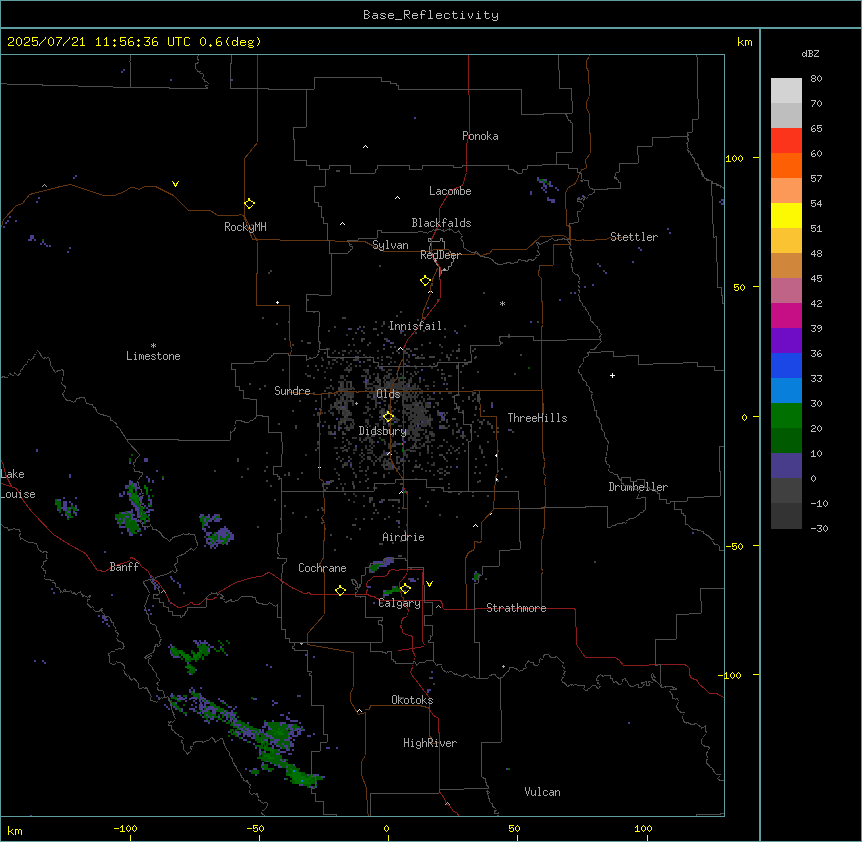
Task: Click the yellow diamond between Olds and Didsbury
Action: click(389, 417)
